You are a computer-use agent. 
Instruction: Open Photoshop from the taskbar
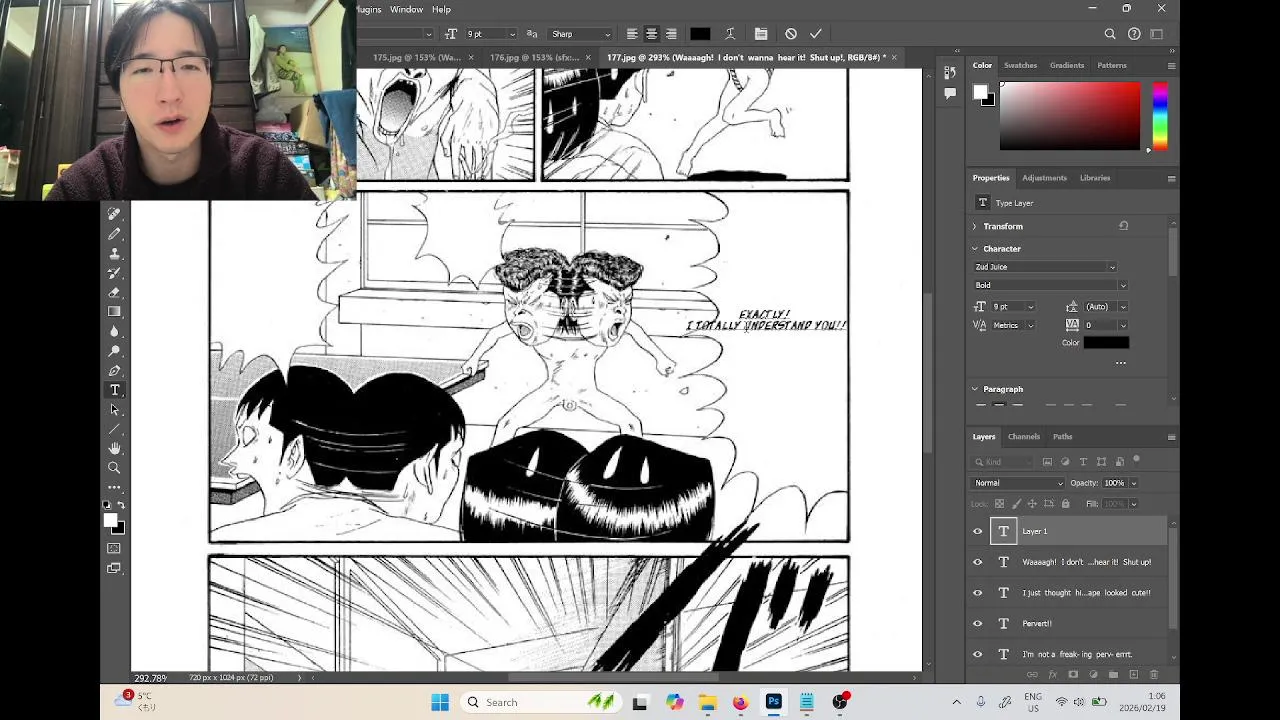[773, 702]
